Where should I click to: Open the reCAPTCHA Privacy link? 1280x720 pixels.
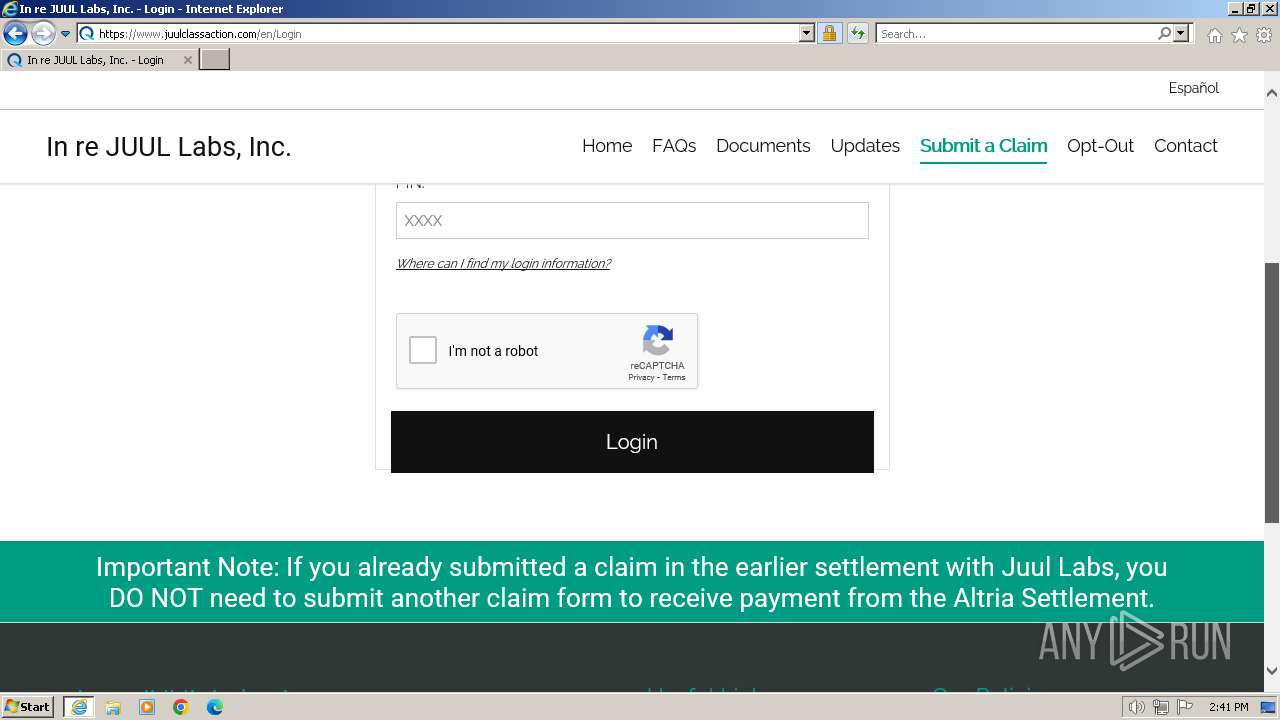coord(641,378)
